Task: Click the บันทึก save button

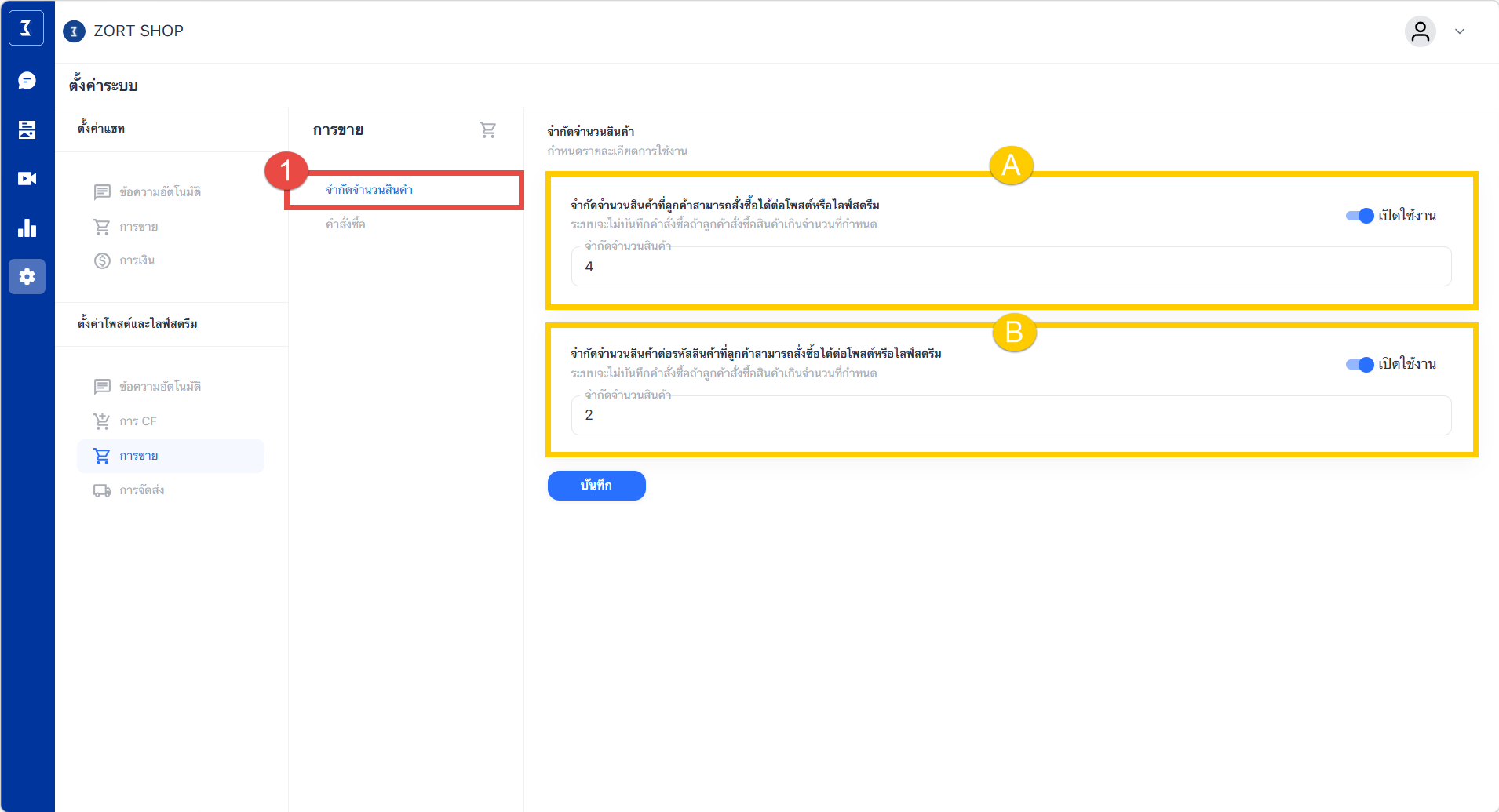Action: coord(596,486)
